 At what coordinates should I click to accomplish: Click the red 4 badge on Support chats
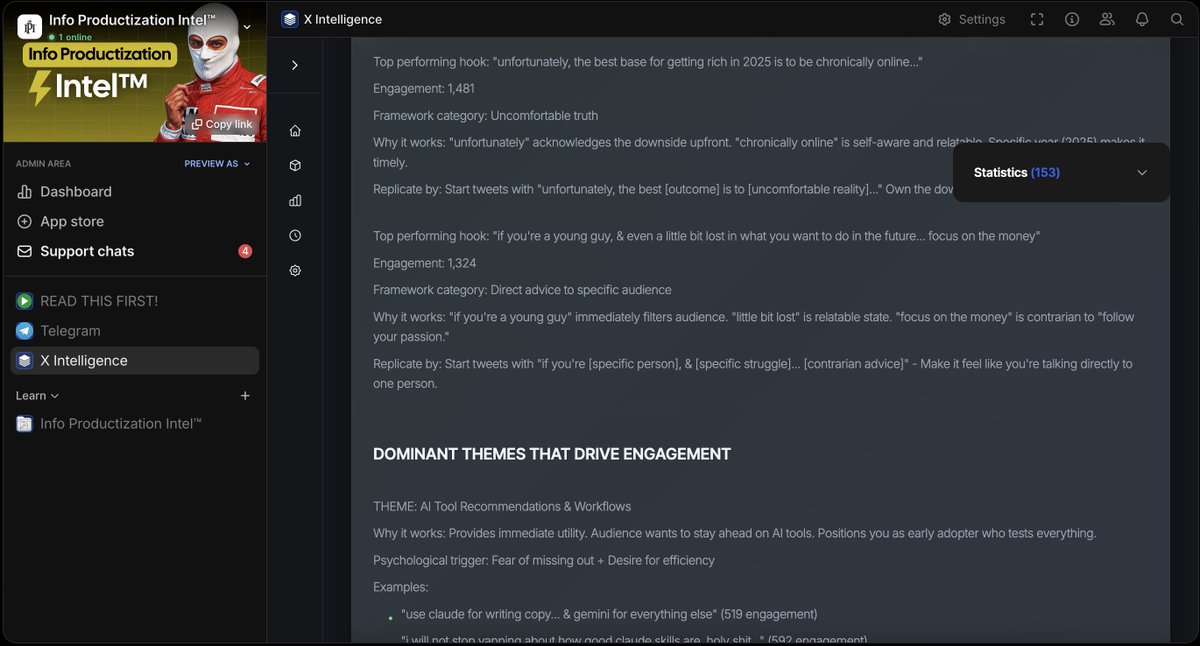pyautogui.click(x=245, y=251)
